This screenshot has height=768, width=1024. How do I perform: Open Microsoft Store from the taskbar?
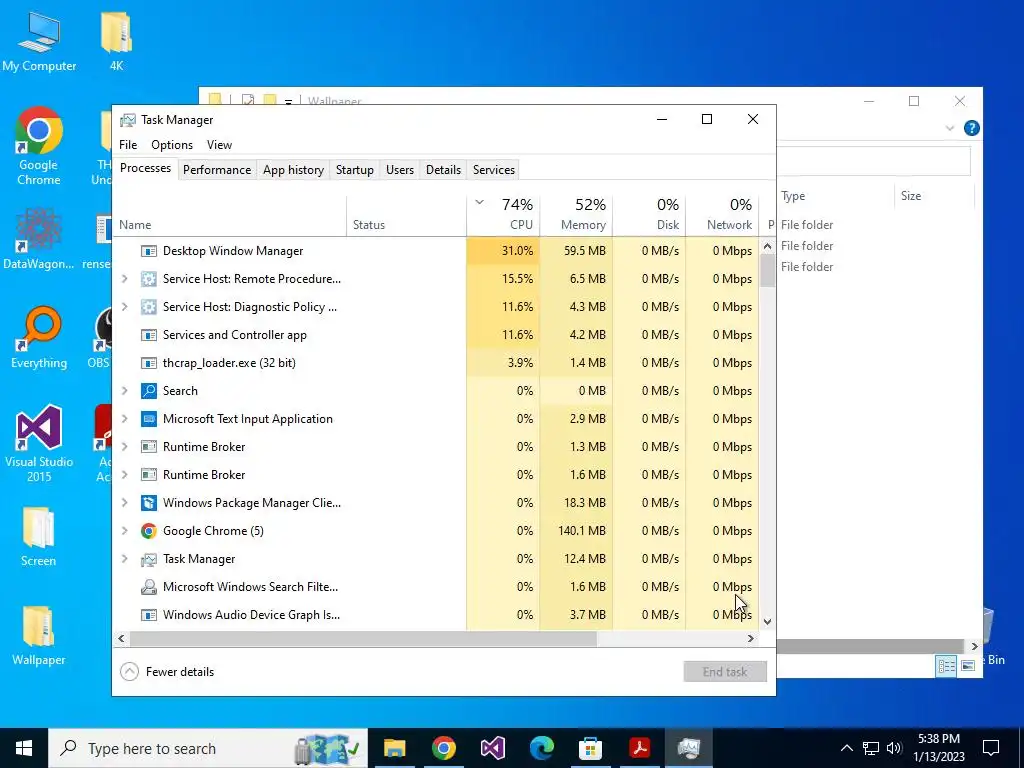click(590, 748)
